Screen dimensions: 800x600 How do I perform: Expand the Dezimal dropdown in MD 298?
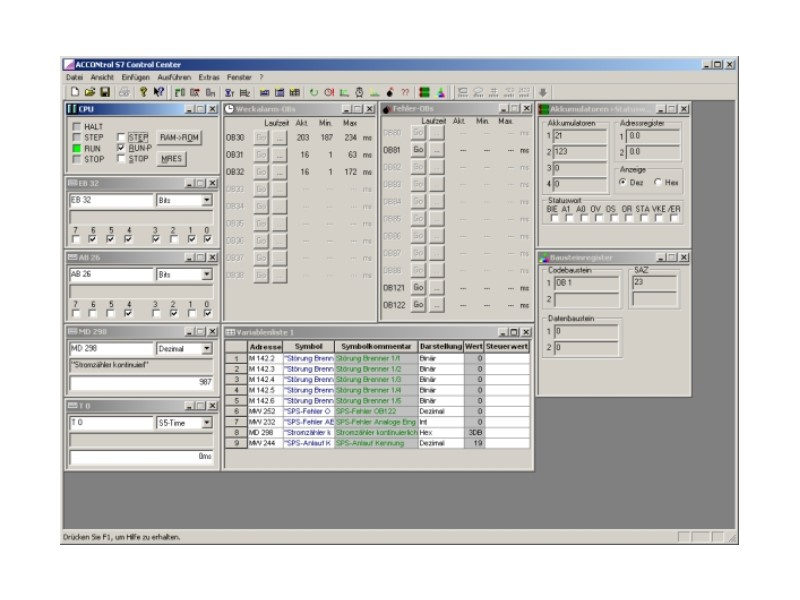(207, 348)
